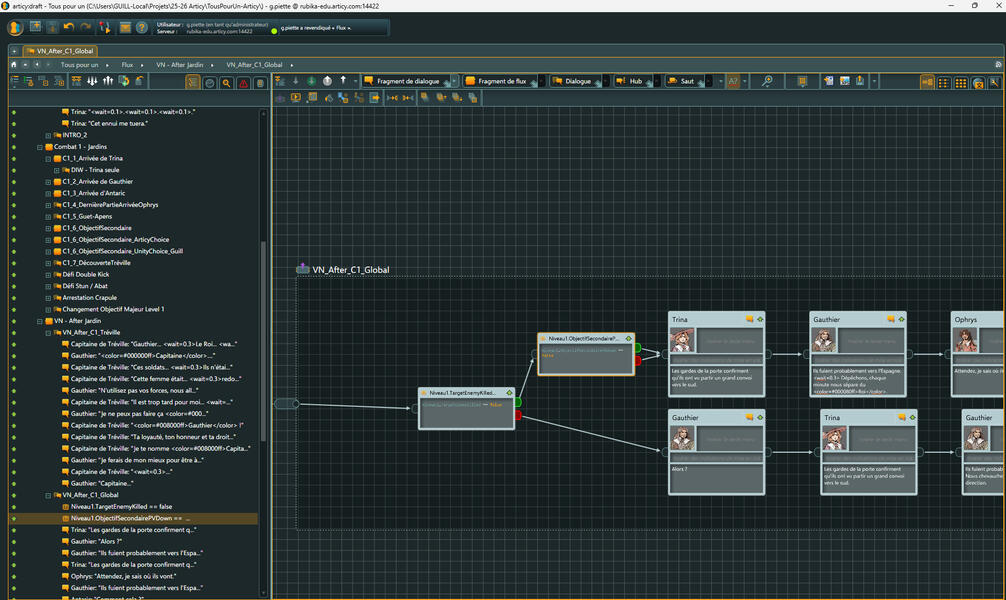Click the red warning triangle icon
The width and height of the screenshot is (1006, 600).
click(x=245, y=83)
